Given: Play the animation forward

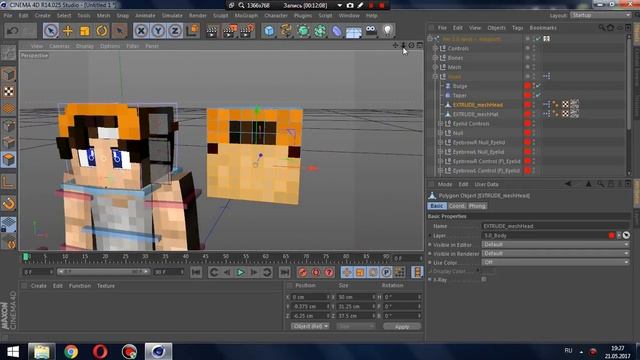Looking at the screenshot, I should (x=240, y=272).
